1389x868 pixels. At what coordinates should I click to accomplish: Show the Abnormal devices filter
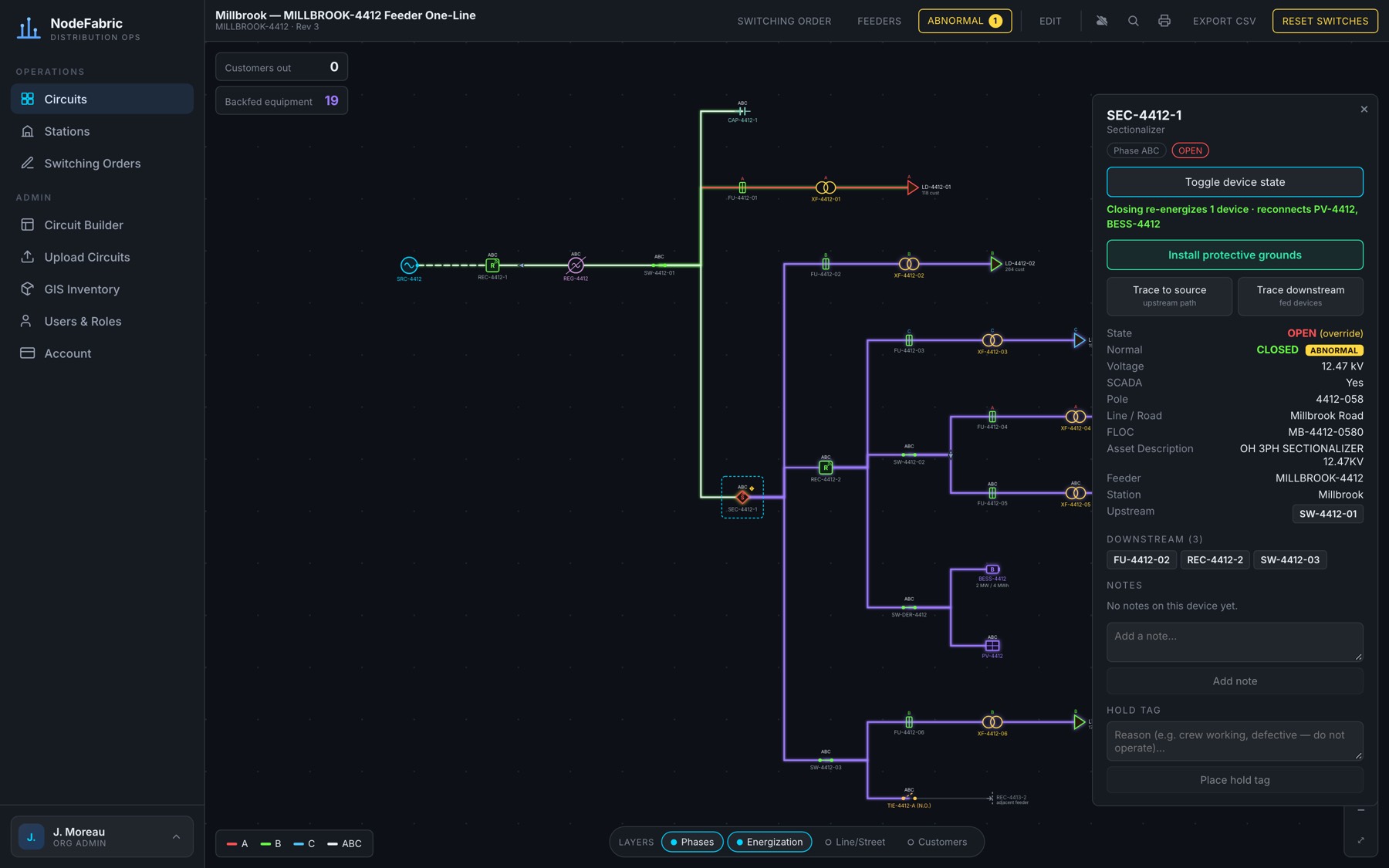[x=965, y=21]
